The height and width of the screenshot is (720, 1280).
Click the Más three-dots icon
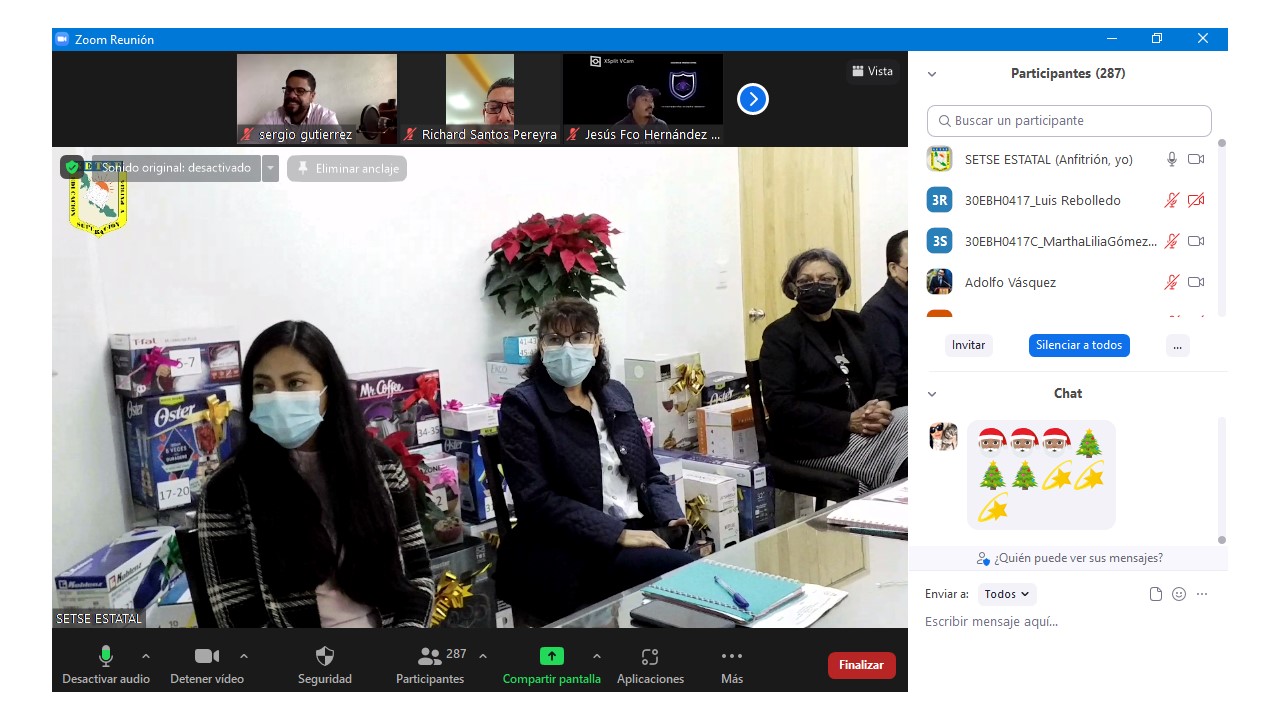coord(732,656)
